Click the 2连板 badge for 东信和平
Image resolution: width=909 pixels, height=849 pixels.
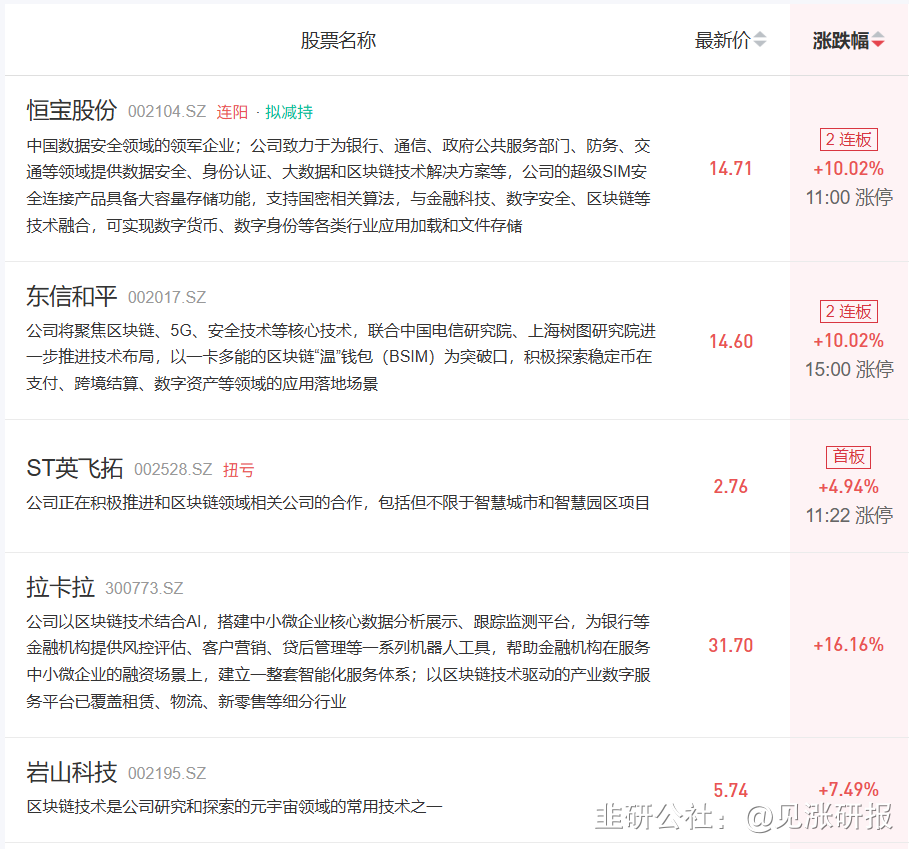[849, 312]
